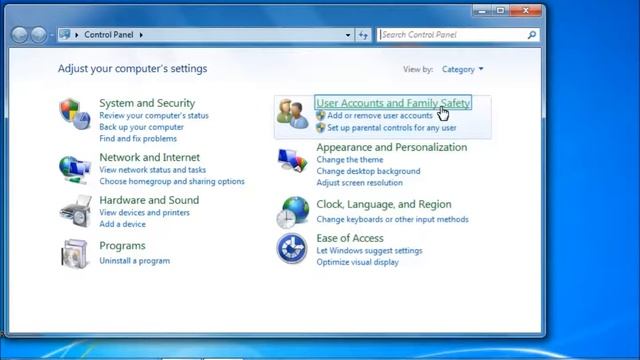Open the View by Category dropdown
This screenshot has height=360, width=640.
(462, 69)
